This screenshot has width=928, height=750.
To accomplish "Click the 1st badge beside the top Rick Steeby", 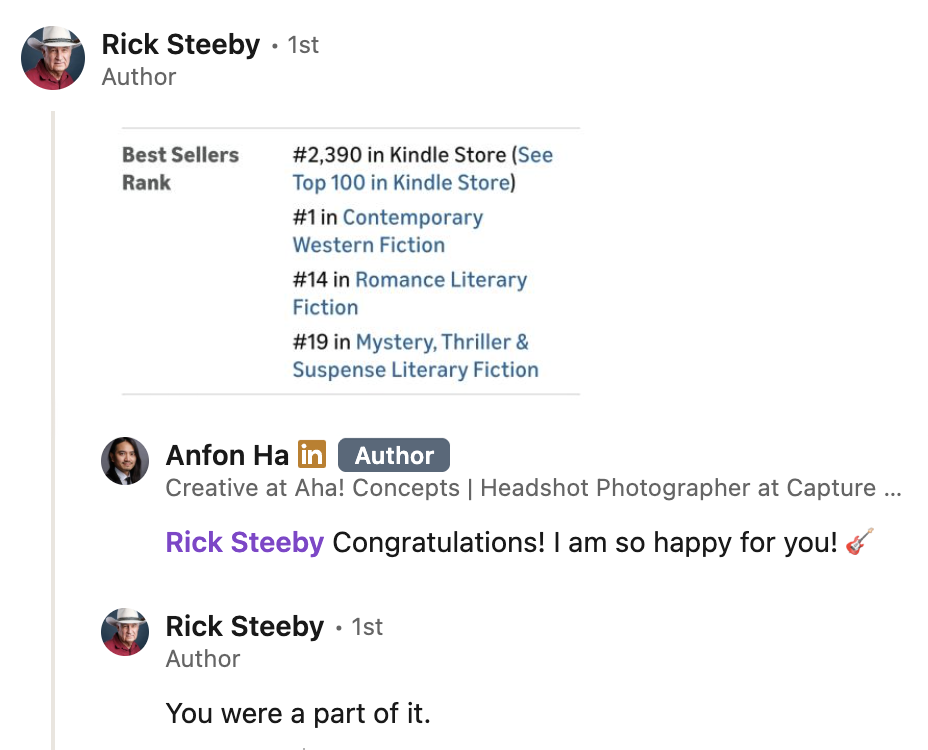I will pyautogui.click(x=303, y=45).
